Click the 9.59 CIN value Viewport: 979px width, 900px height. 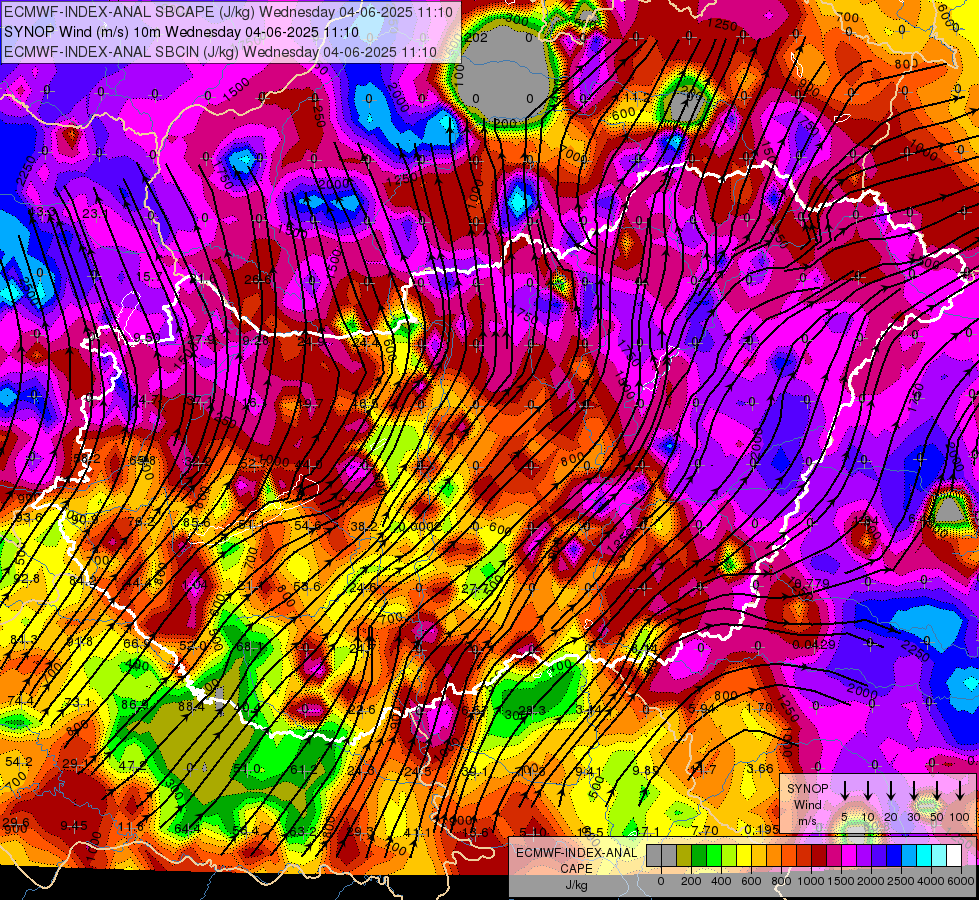coord(147,339)
